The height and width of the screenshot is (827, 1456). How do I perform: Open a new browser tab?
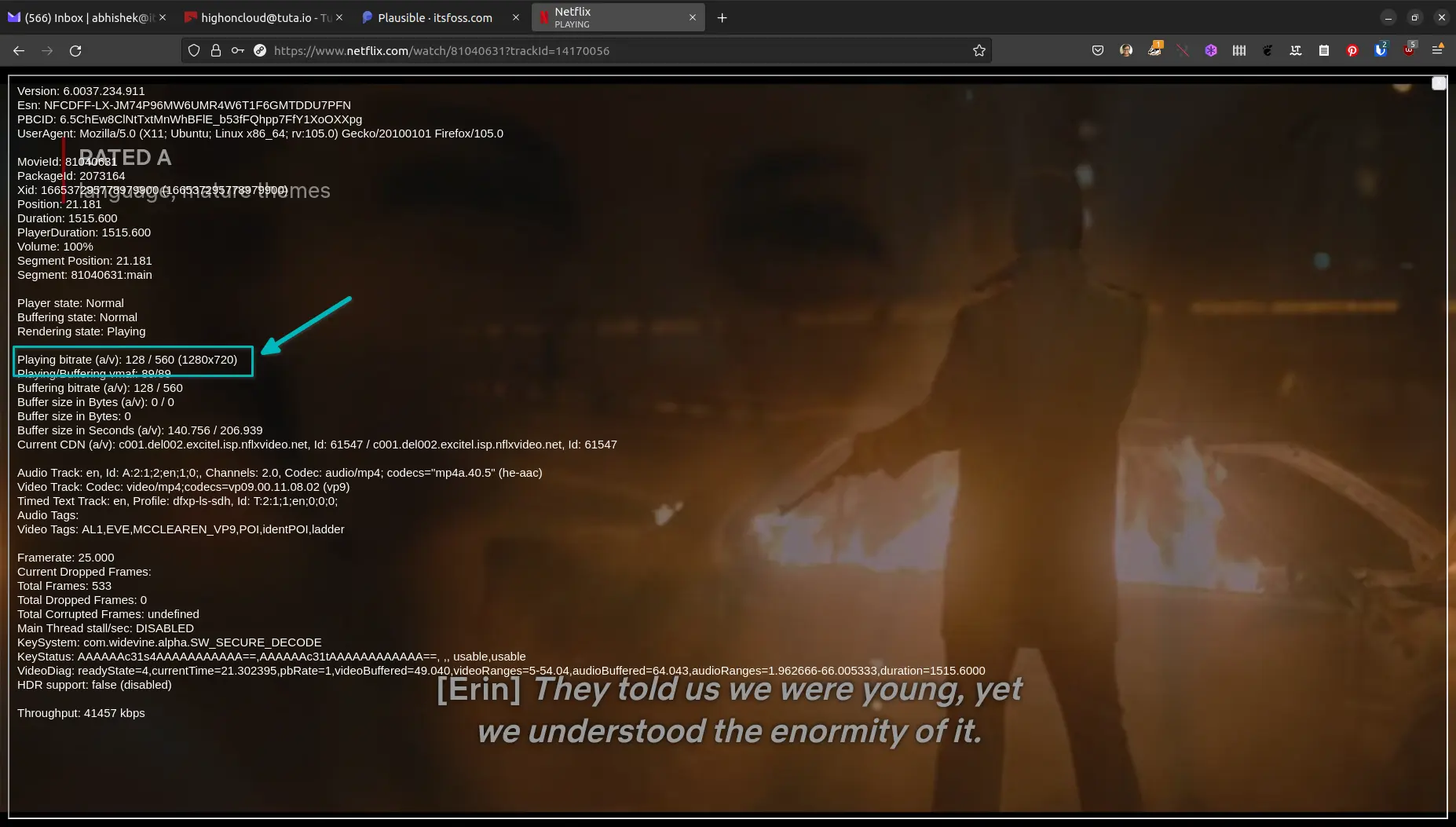(x=723, y=18)
